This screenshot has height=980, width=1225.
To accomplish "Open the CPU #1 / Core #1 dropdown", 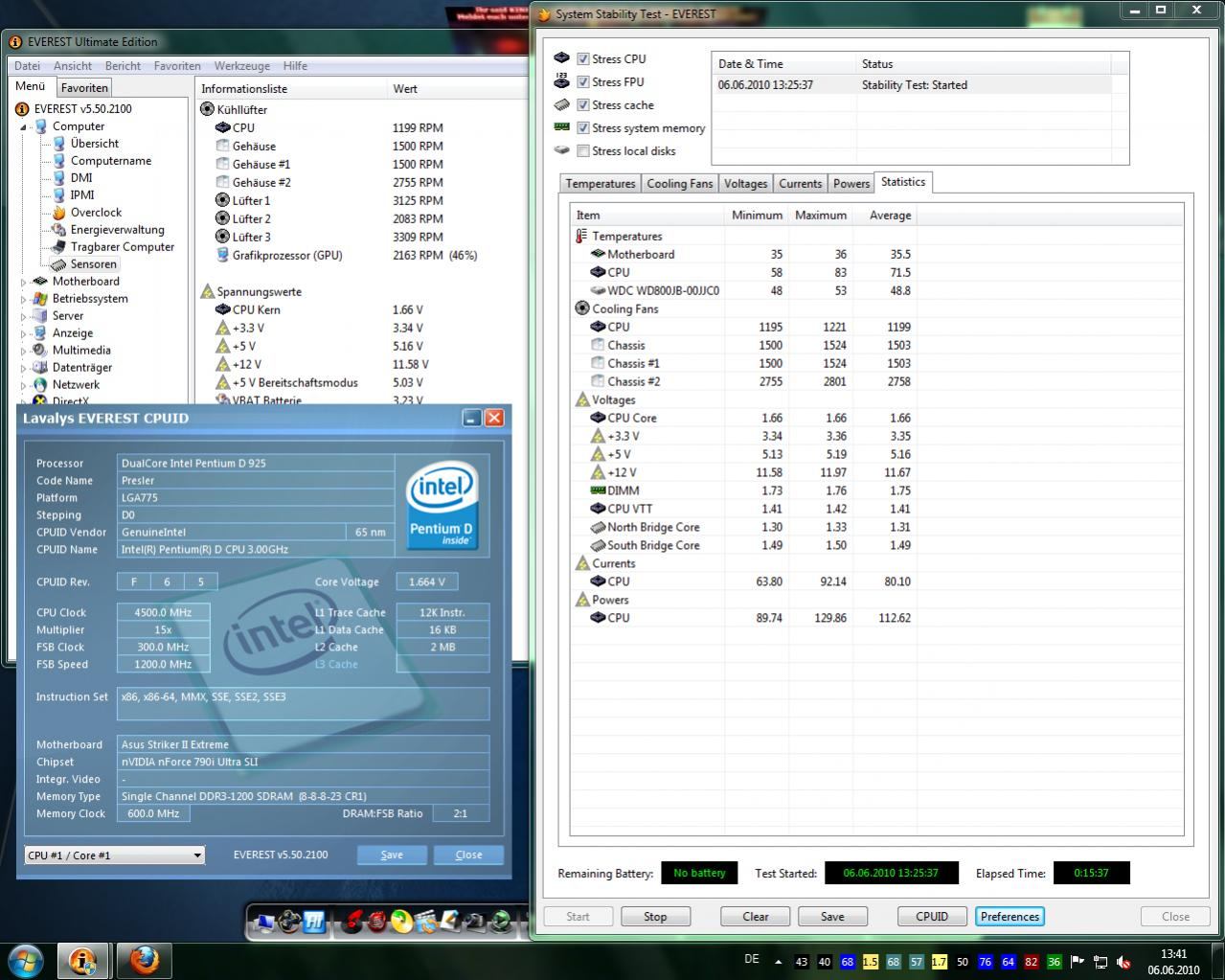I will (115, 855).
